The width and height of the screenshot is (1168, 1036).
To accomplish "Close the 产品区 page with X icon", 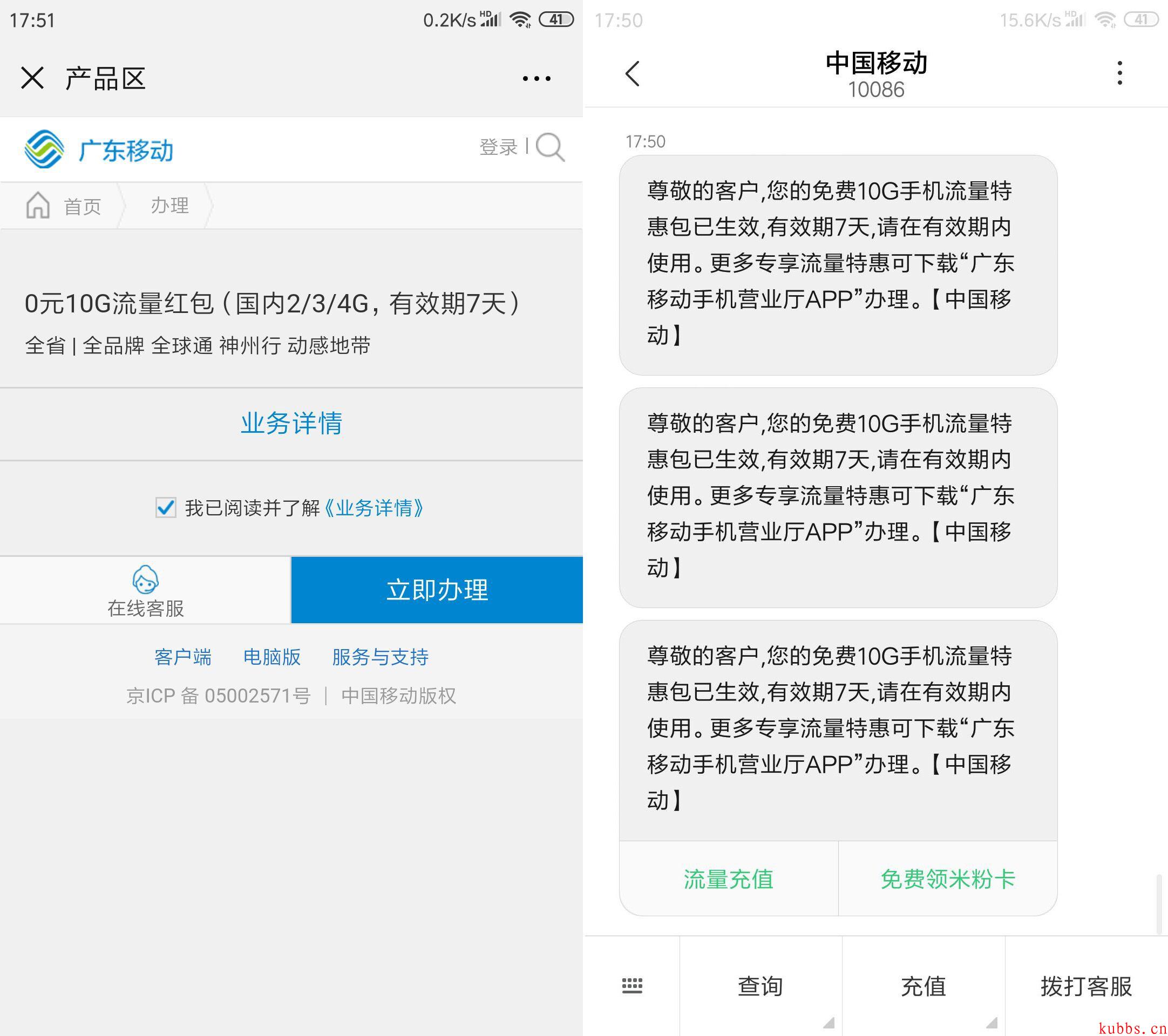I will (x=32, y=78).
